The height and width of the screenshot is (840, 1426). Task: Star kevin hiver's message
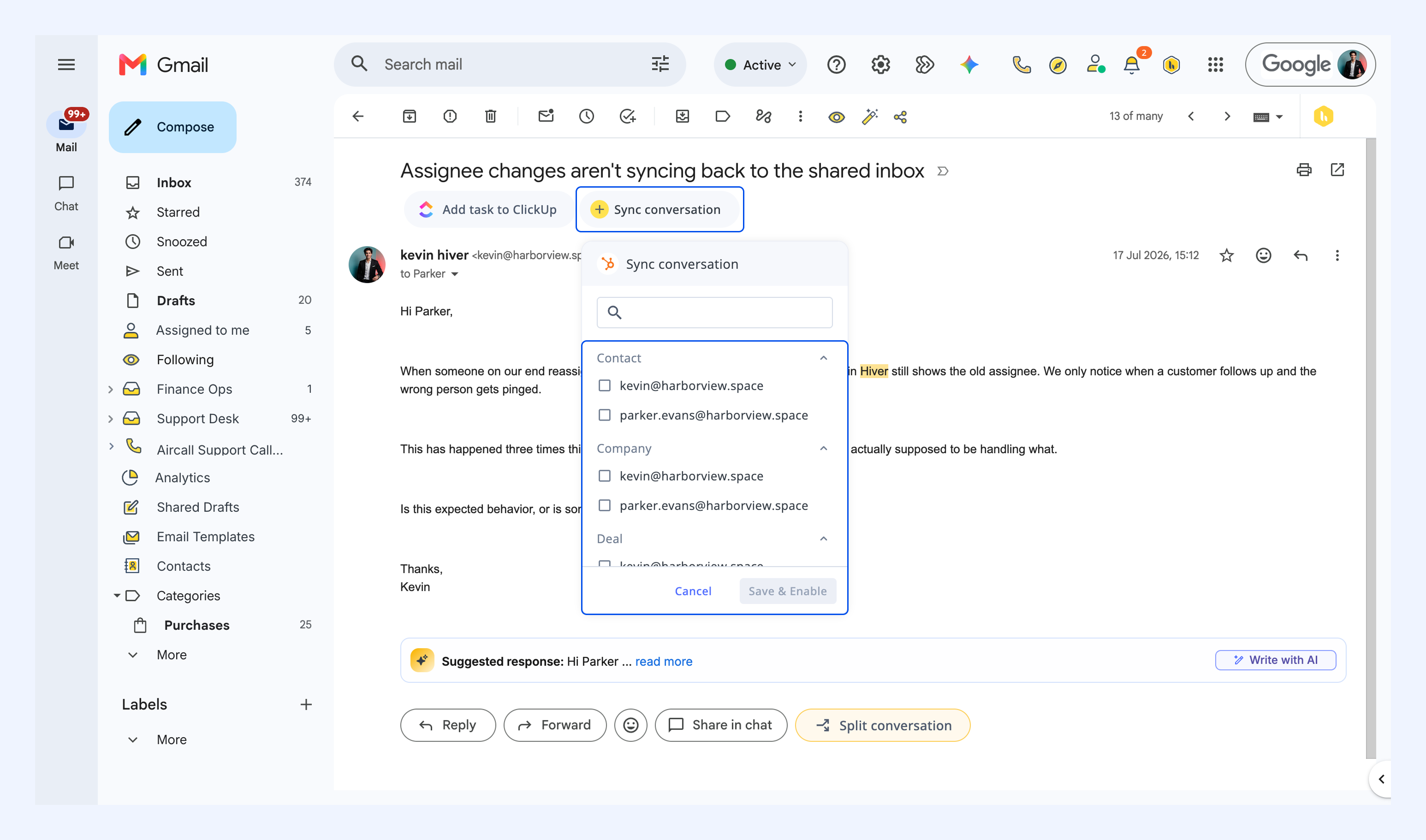click(x=1227, y=255)
